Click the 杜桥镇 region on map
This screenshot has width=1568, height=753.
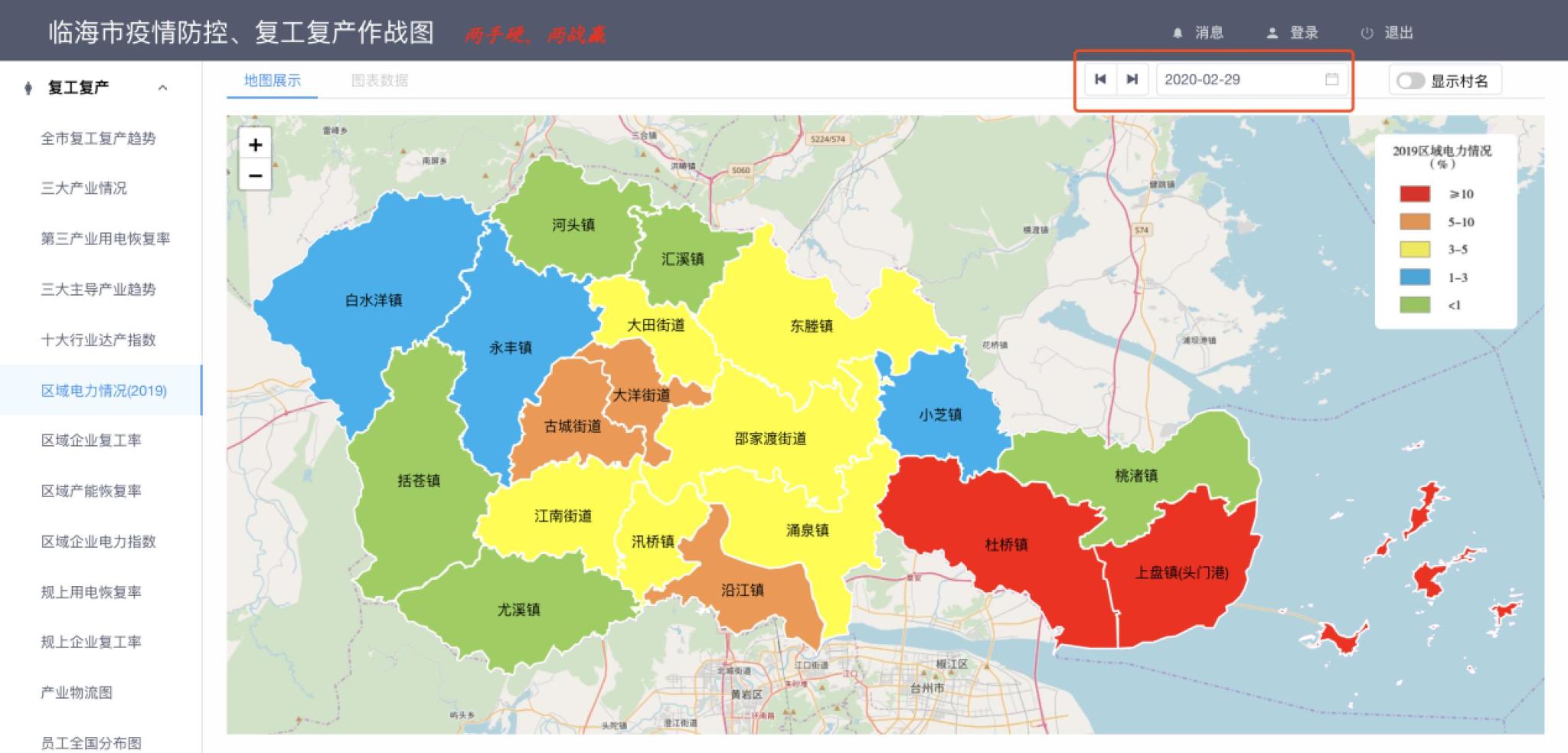click(x=1006, y=545)
